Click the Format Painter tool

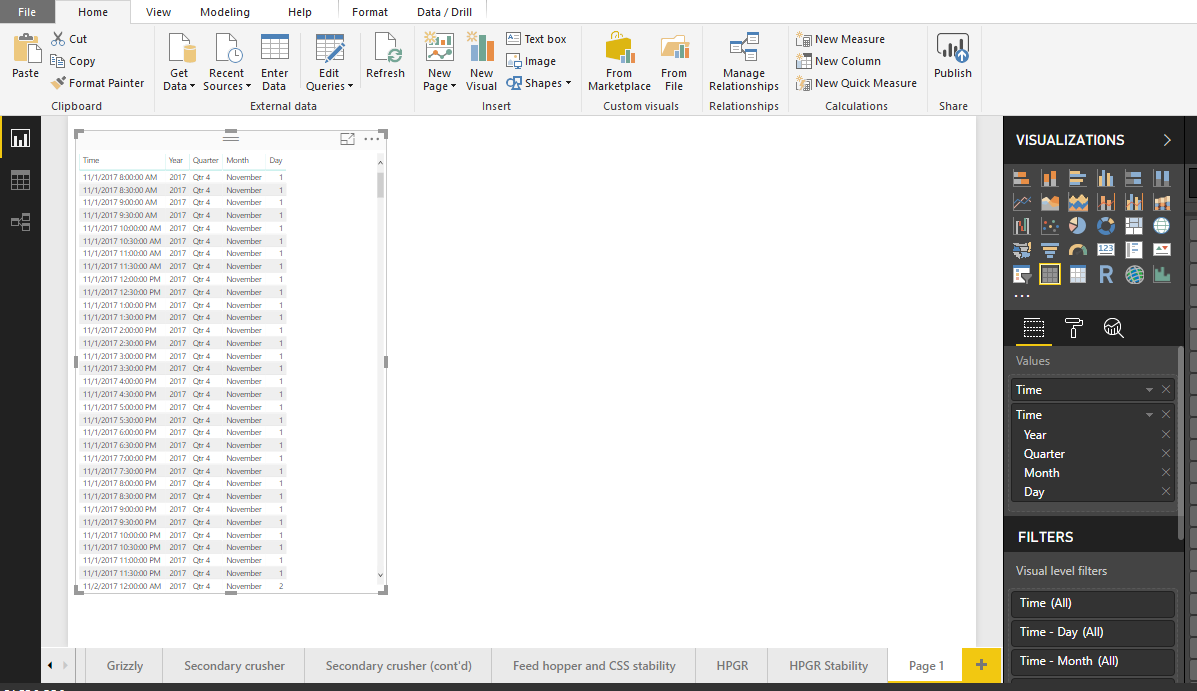click(98, 83)
